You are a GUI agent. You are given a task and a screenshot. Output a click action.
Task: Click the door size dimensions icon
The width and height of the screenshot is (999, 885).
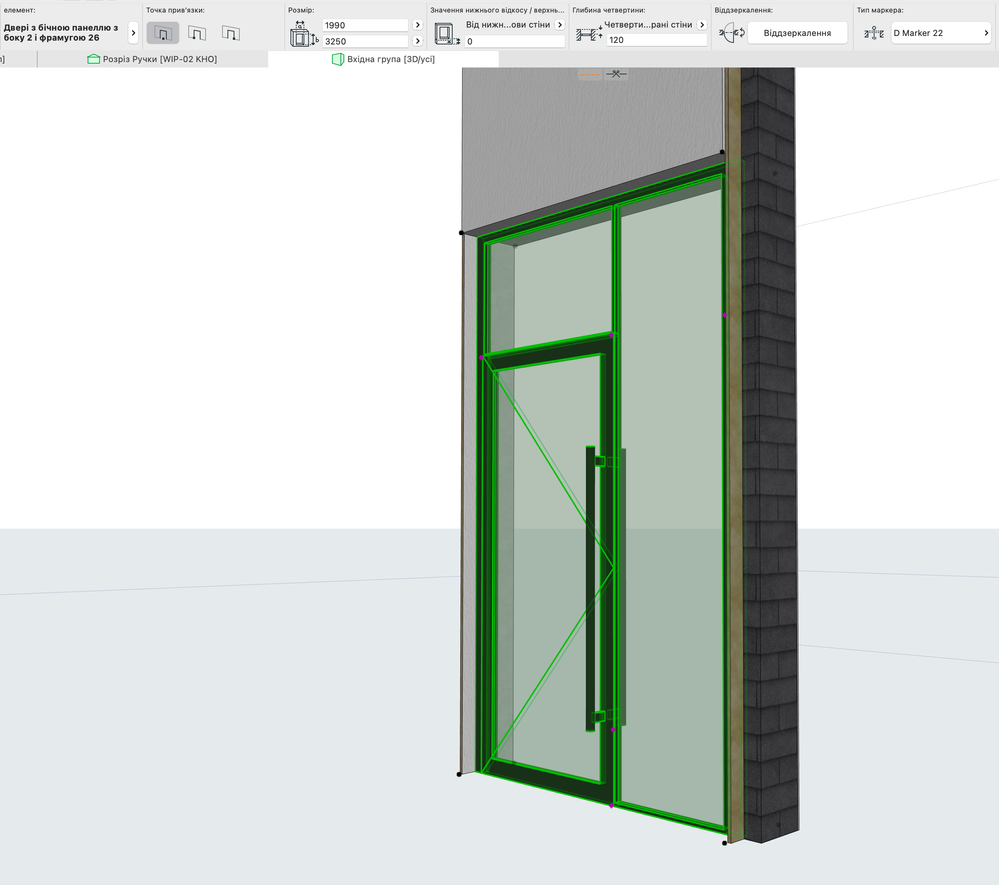pos(302,35)
